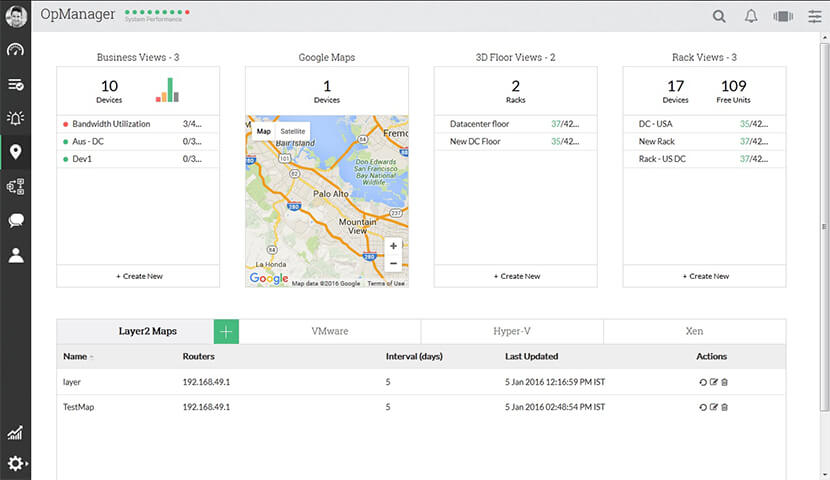Click the network topology icon in sidebar
830x480 pixels.
[15, 186]
